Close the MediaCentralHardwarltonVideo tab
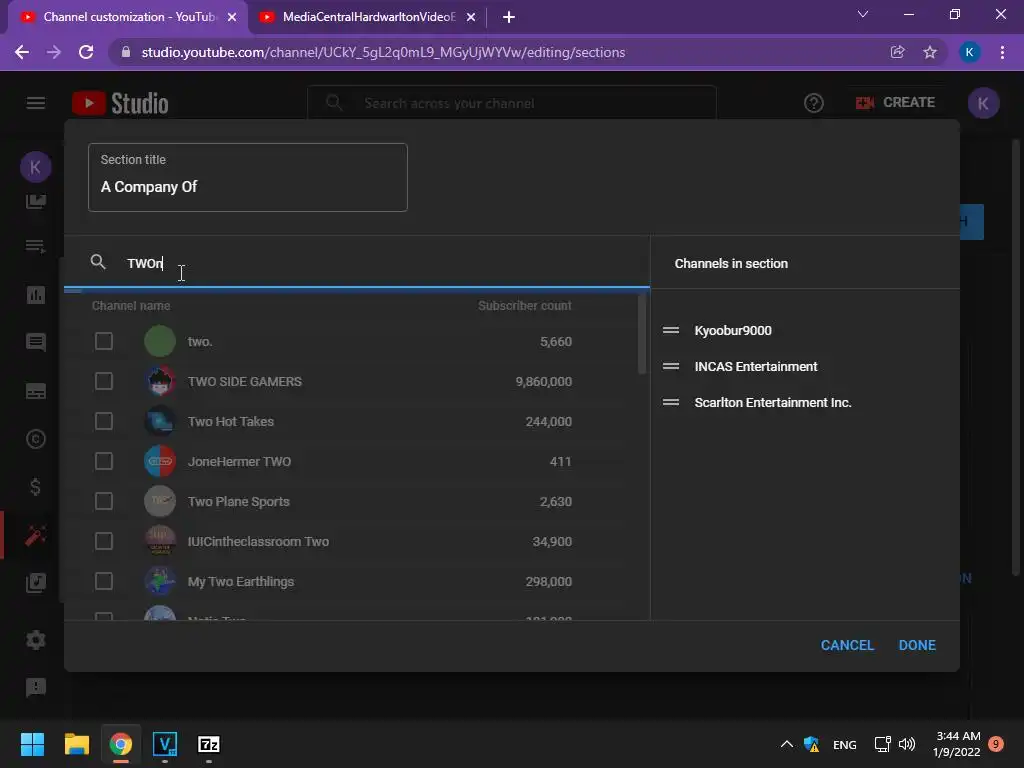This screenshot has width=1024, height=768. [471, 18]
